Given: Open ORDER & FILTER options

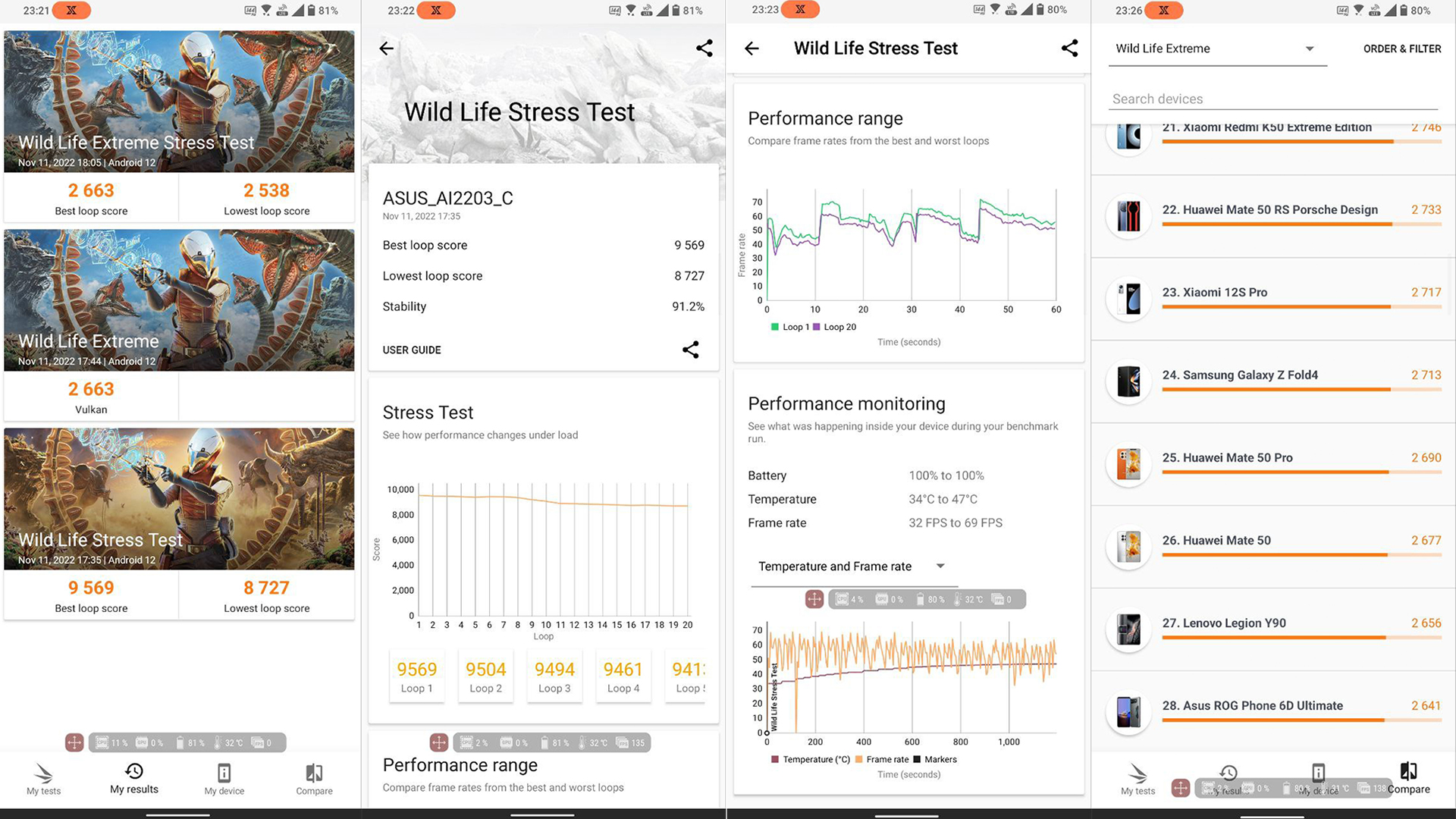Looking at the screenshot, I should pyautogui.click(x=1402, y=49).
